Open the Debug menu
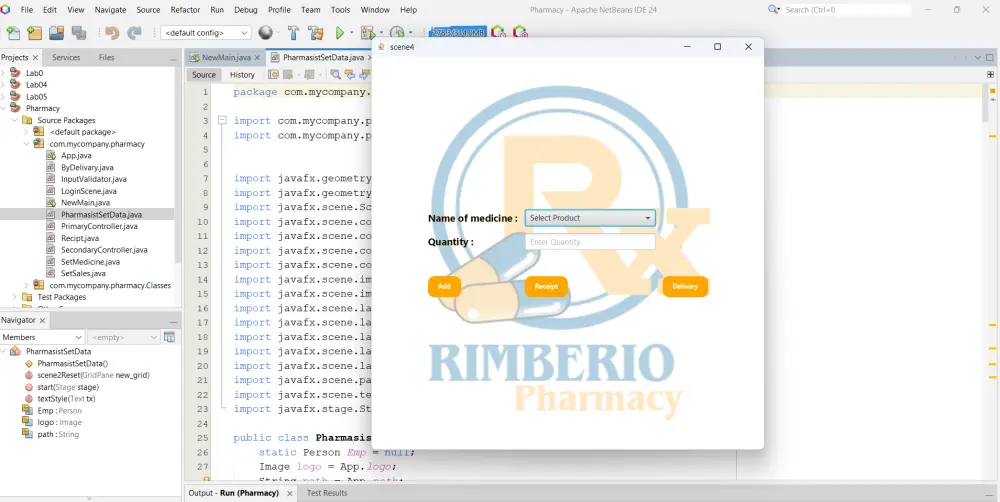This screenshot has width=1000, height=502. (246, 10)
